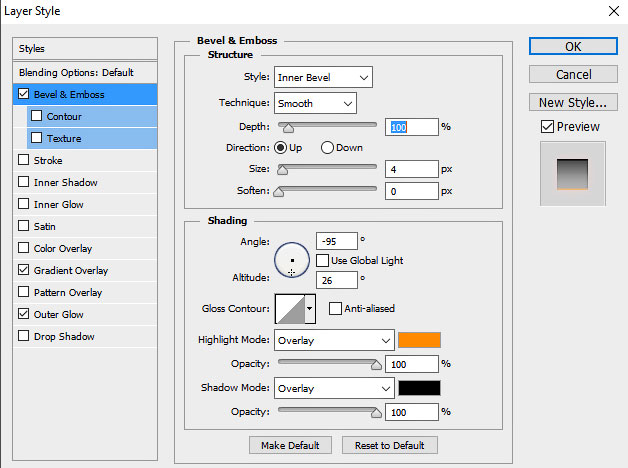
Task: Click the Altitude value field
Action: pyautogui.click(x=336, y=280)
